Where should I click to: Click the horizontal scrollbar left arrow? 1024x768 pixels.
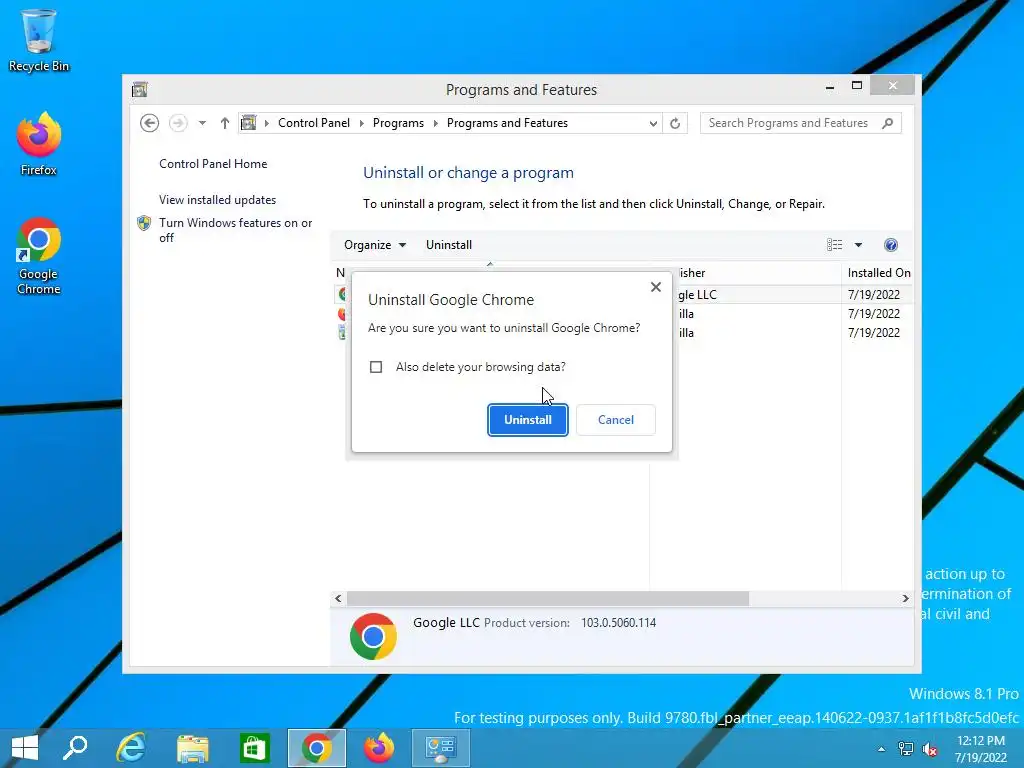tap(338, 598)
